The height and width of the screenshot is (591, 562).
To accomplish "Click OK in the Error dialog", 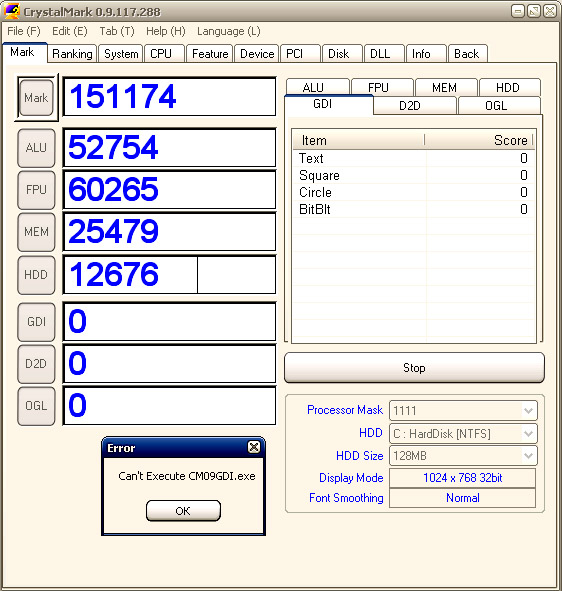I will click(x=183, y=511).
